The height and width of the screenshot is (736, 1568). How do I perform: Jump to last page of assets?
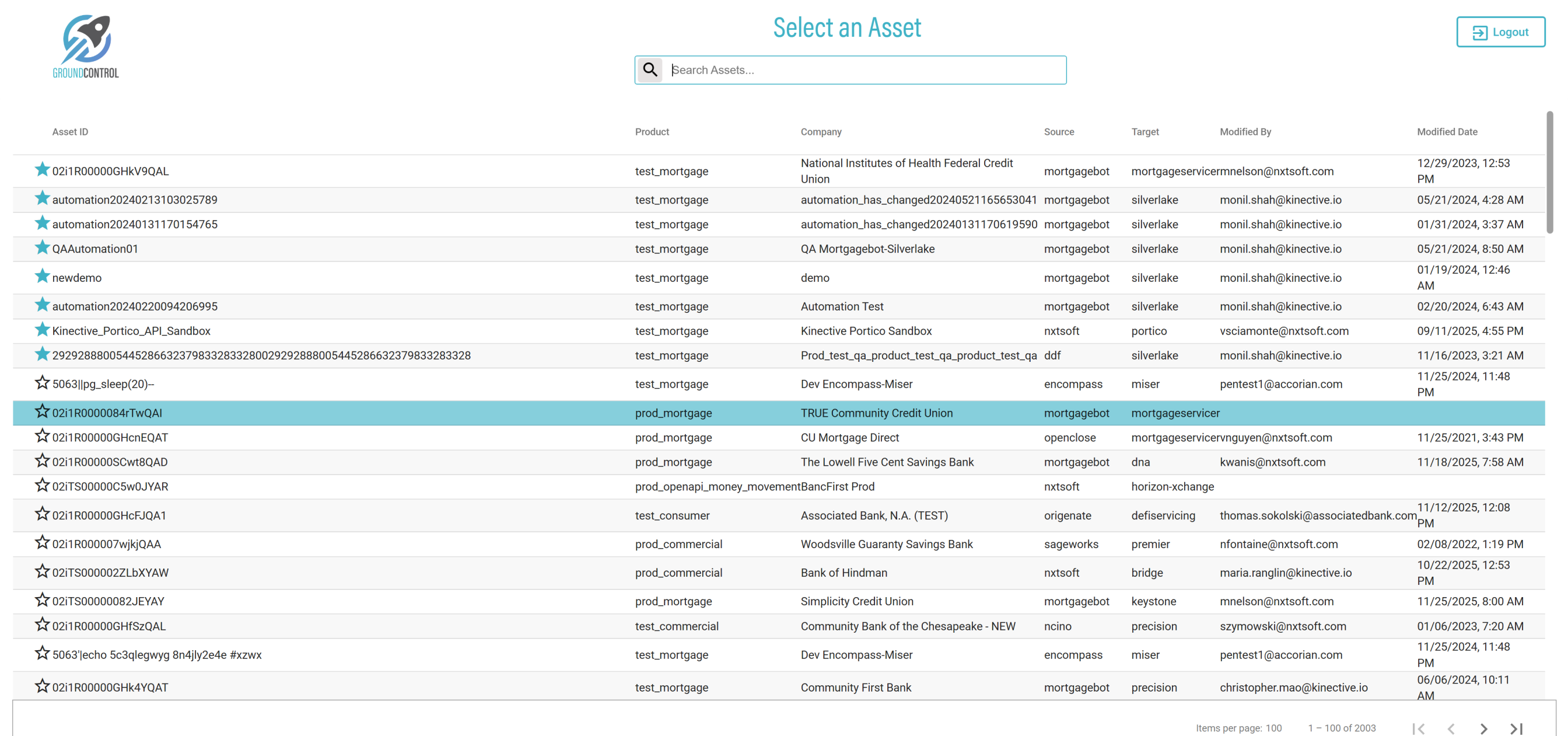pos(1516,728)
